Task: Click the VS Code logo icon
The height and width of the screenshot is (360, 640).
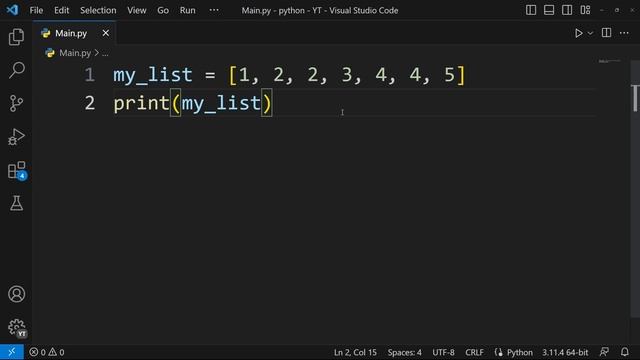Action: [12, 10]
